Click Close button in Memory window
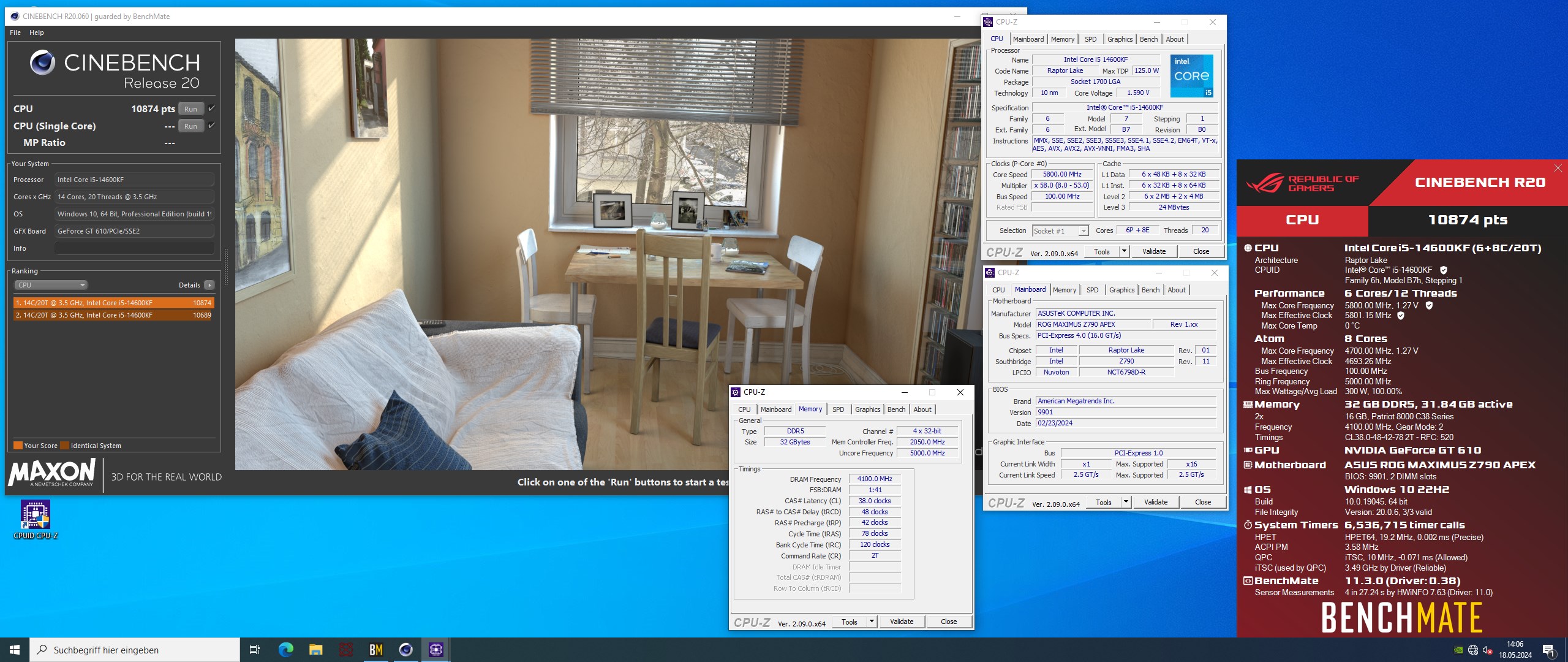Screen dimensions: 1568x662 click(x=949, y=622)
